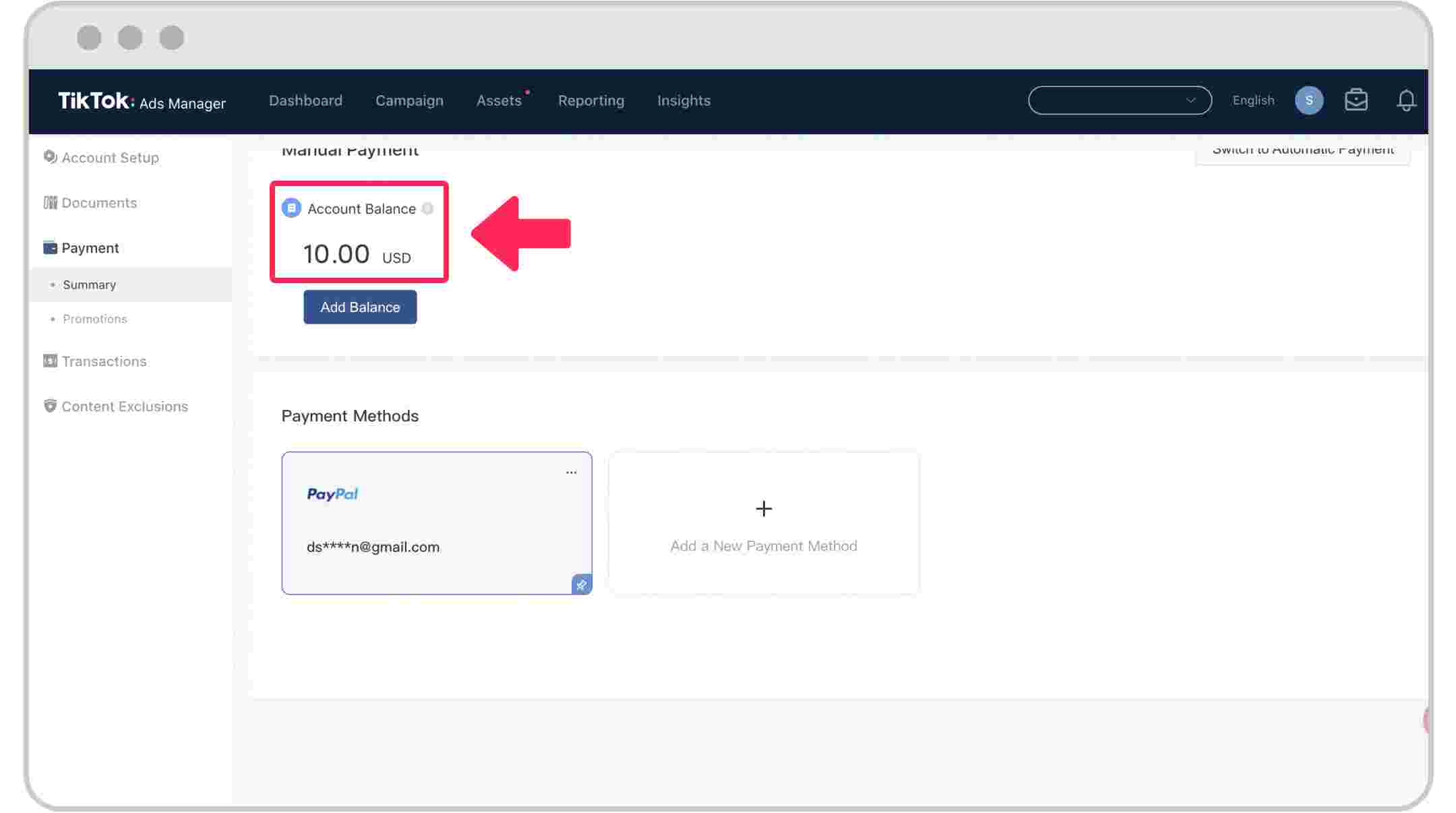Change language from English

pyautogui.click(x=1253, y=100)
